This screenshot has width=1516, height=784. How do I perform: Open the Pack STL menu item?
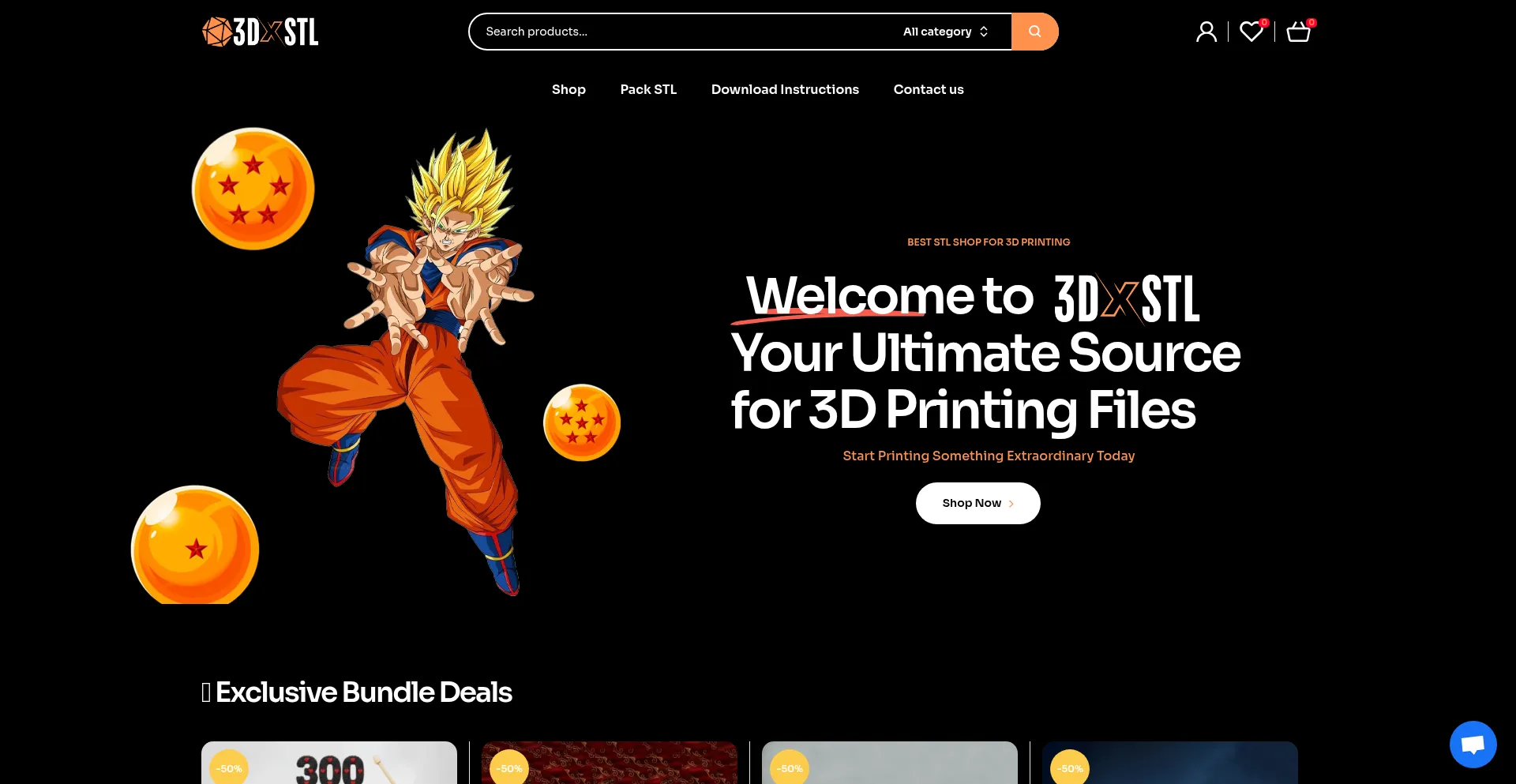point(648,89)
